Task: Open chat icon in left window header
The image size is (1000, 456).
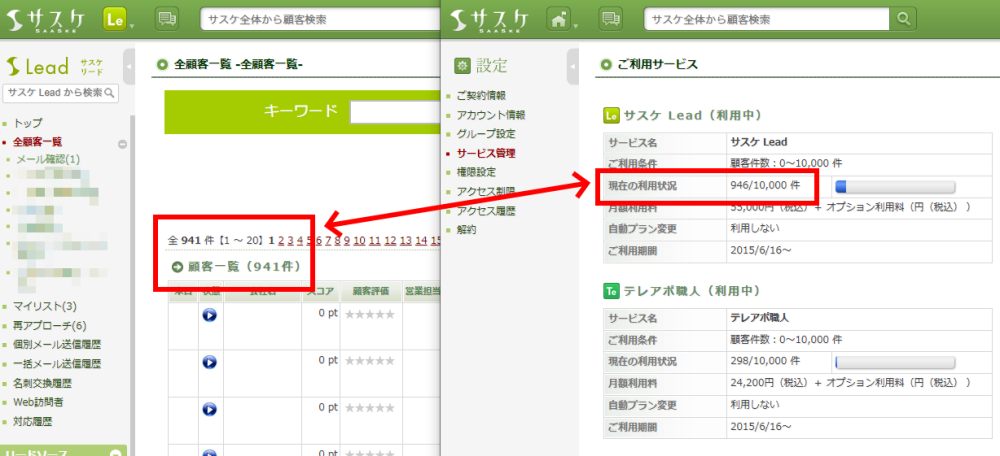Action: (x=166, y=20)
